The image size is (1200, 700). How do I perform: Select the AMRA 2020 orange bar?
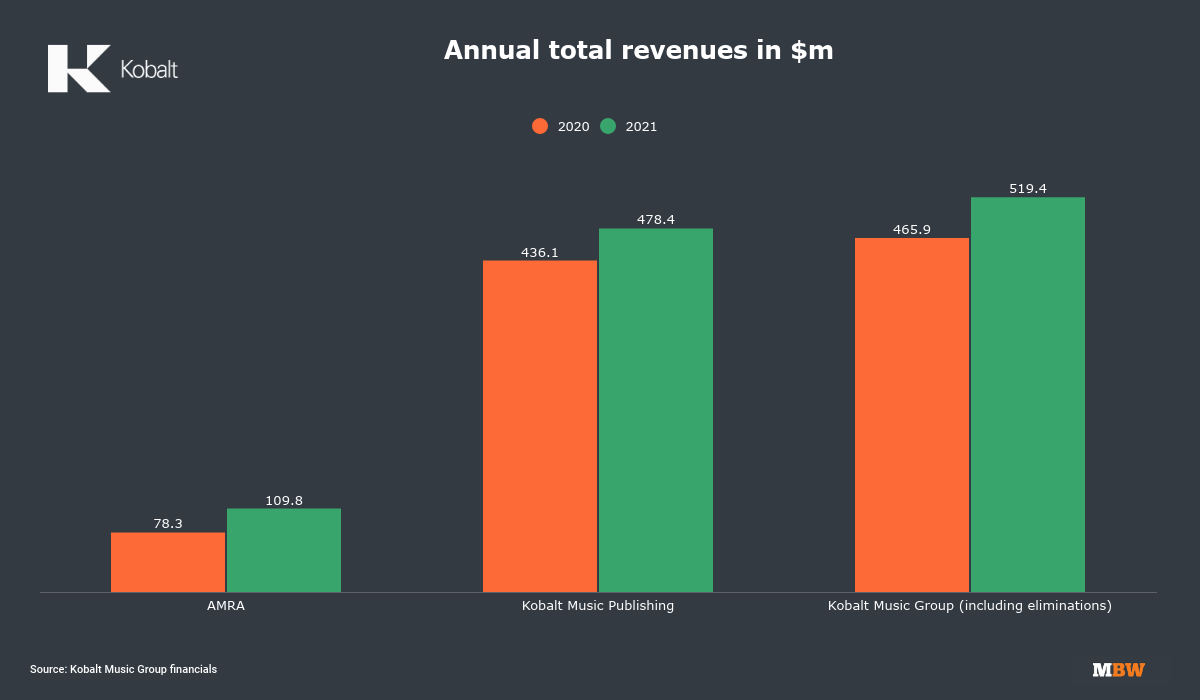[x=168, y=562]
